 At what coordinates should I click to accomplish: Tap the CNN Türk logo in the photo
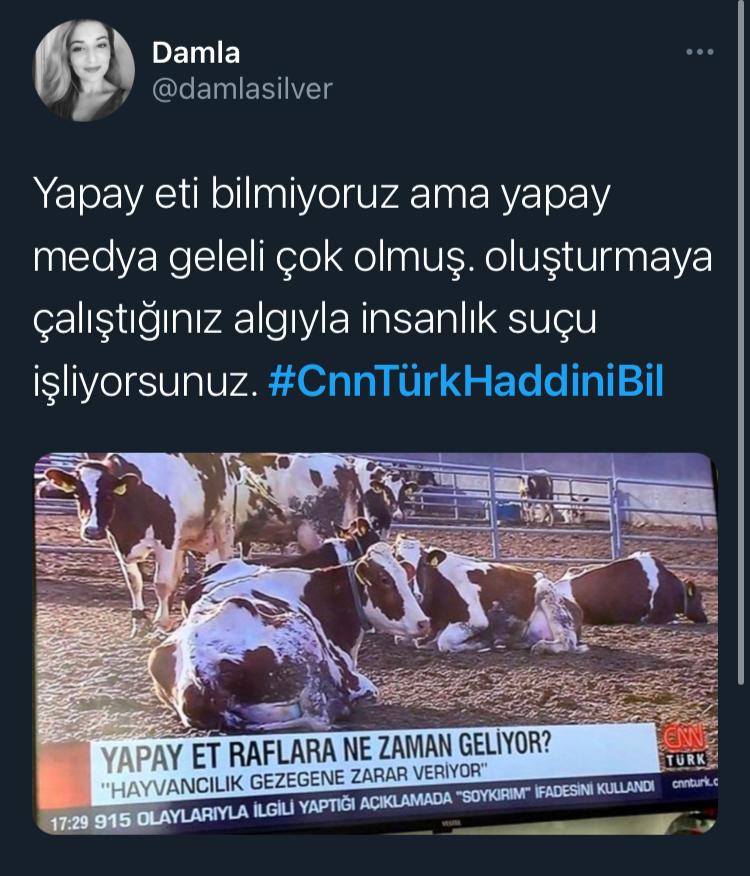pos(685,747)
